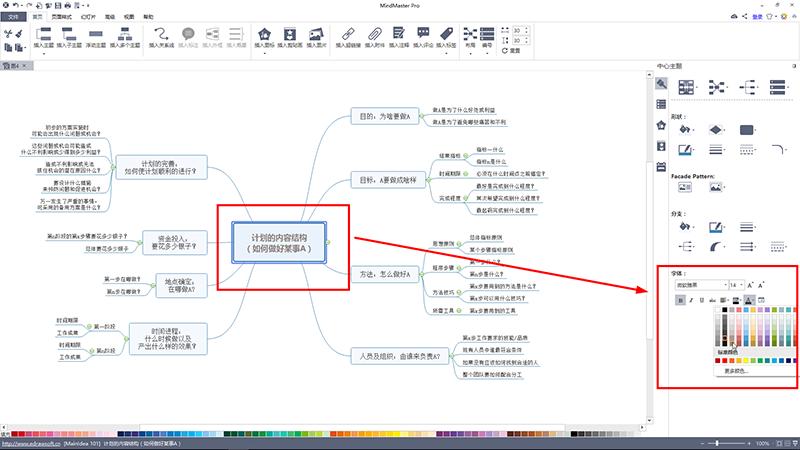Viewport: 800px width, 450px height.
Task: Click the 插入图标 pentagon-star icon in ribbon
Action: click(x=264, y=34)
